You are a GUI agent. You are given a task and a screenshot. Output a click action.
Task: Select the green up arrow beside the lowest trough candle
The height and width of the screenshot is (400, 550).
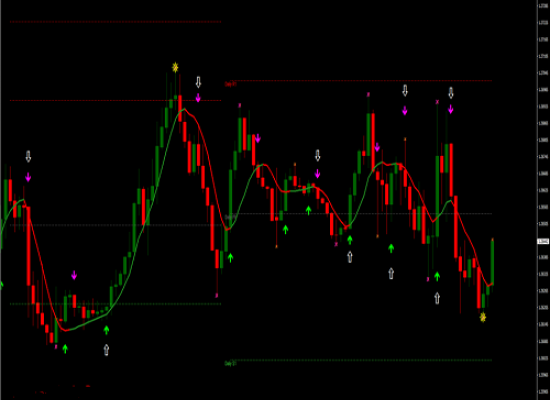tap(65, 348)
